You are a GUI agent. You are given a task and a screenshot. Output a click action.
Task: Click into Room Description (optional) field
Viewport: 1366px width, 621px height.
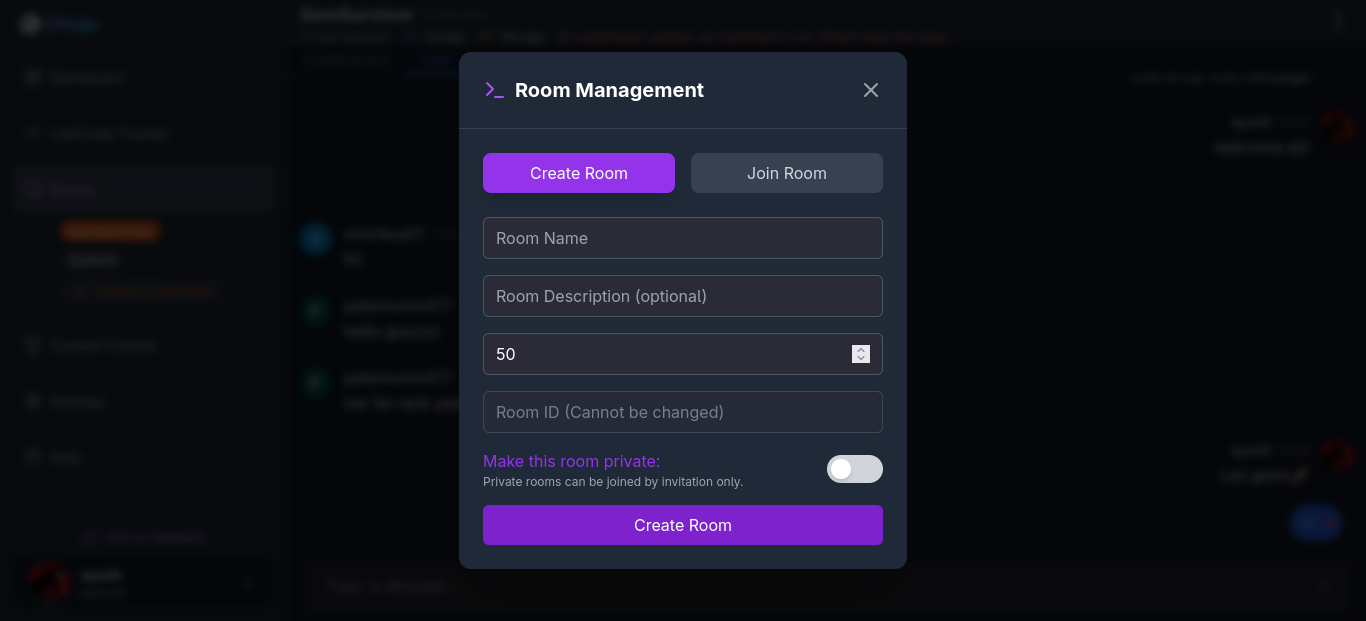click(682, 296)
